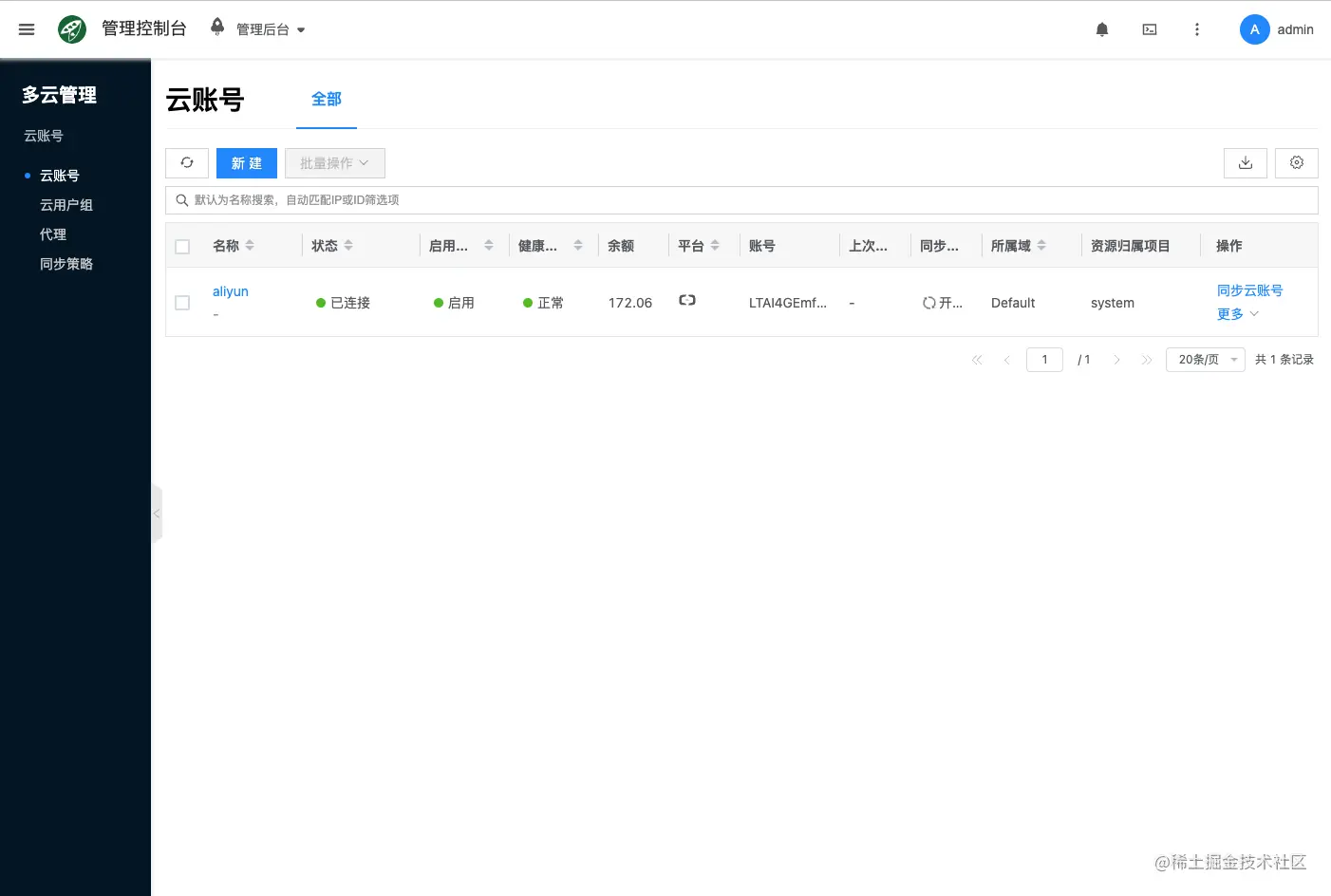Click the 管理控制台 title
Screen dimensions: 1331x896
pos(144,28)
